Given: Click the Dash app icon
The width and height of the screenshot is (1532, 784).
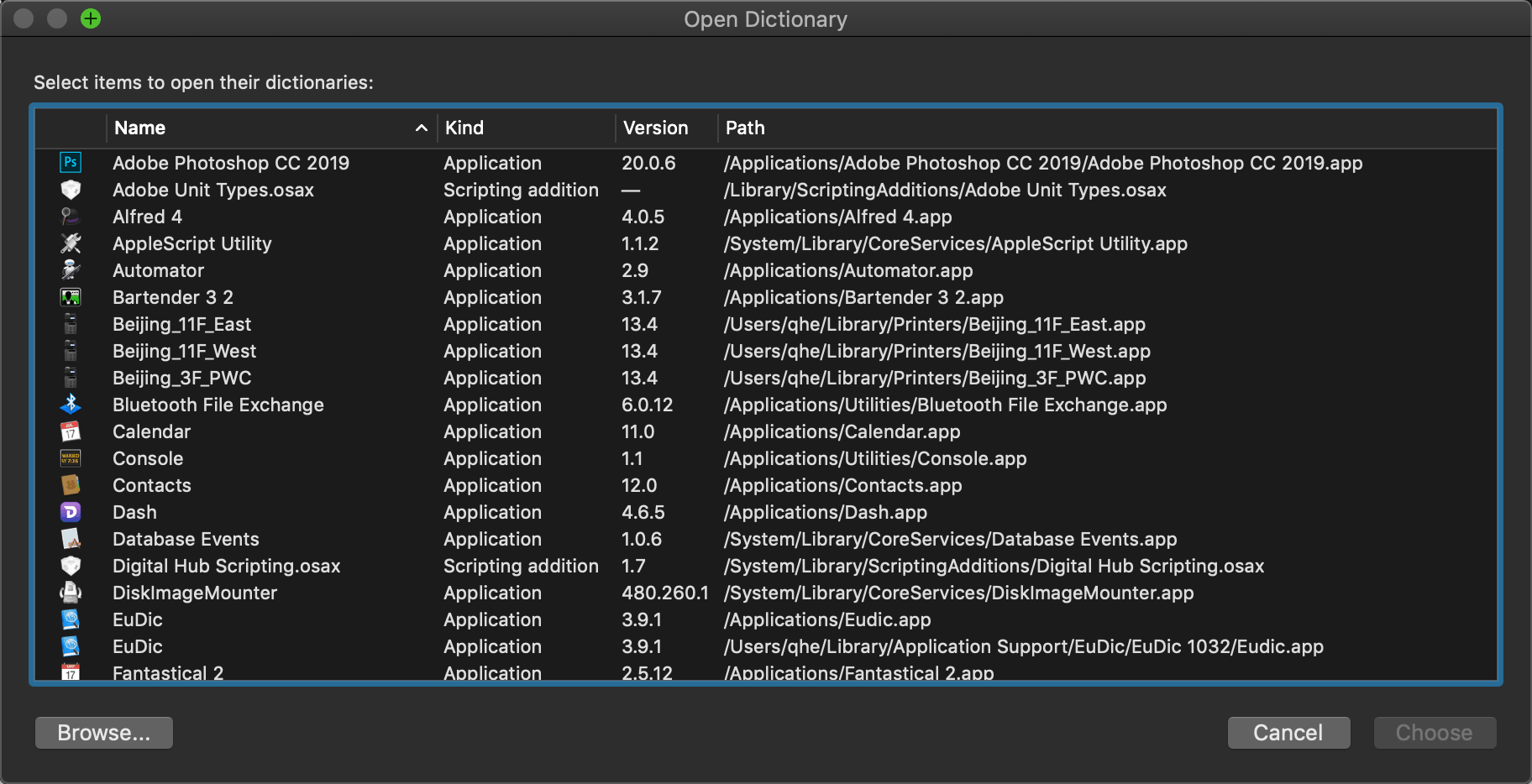Looking at the screenshot, I should (71, 512).
